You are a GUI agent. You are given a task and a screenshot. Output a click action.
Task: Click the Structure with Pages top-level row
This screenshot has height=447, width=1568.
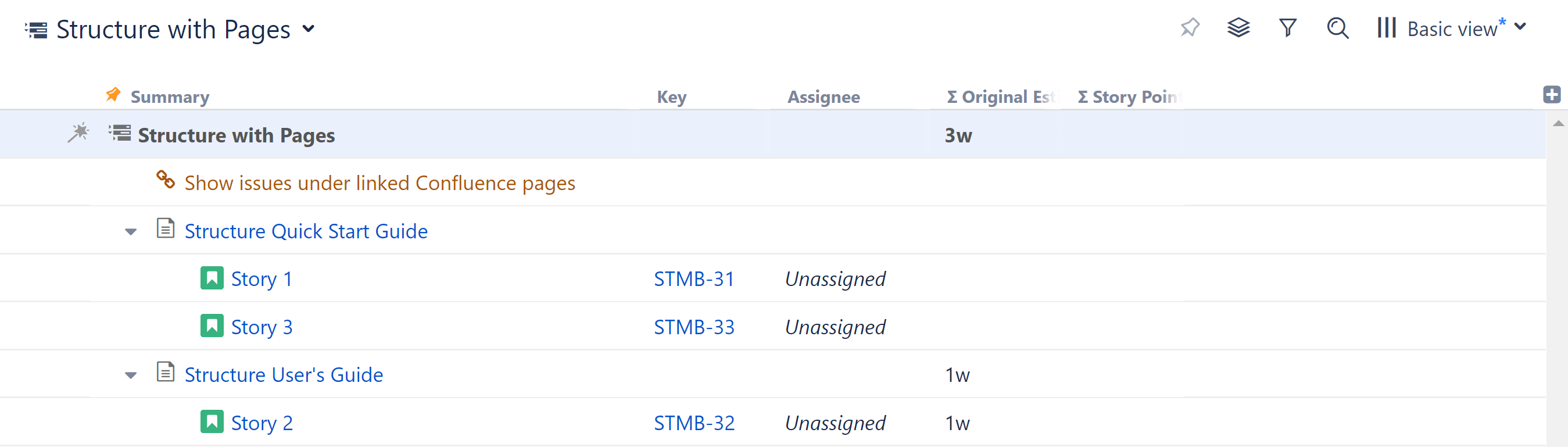(237, 135)
